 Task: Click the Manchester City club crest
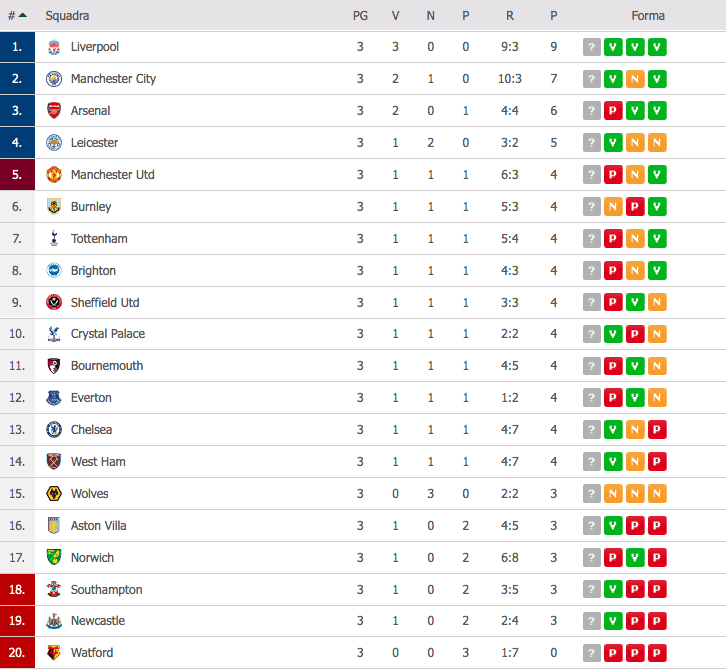click(x=54, y=79)
